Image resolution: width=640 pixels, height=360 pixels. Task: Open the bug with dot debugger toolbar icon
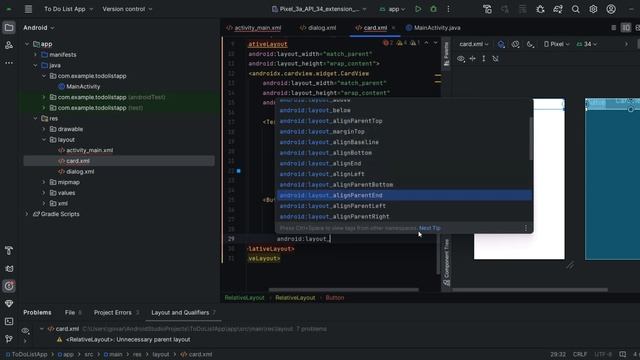click(540, 9)
